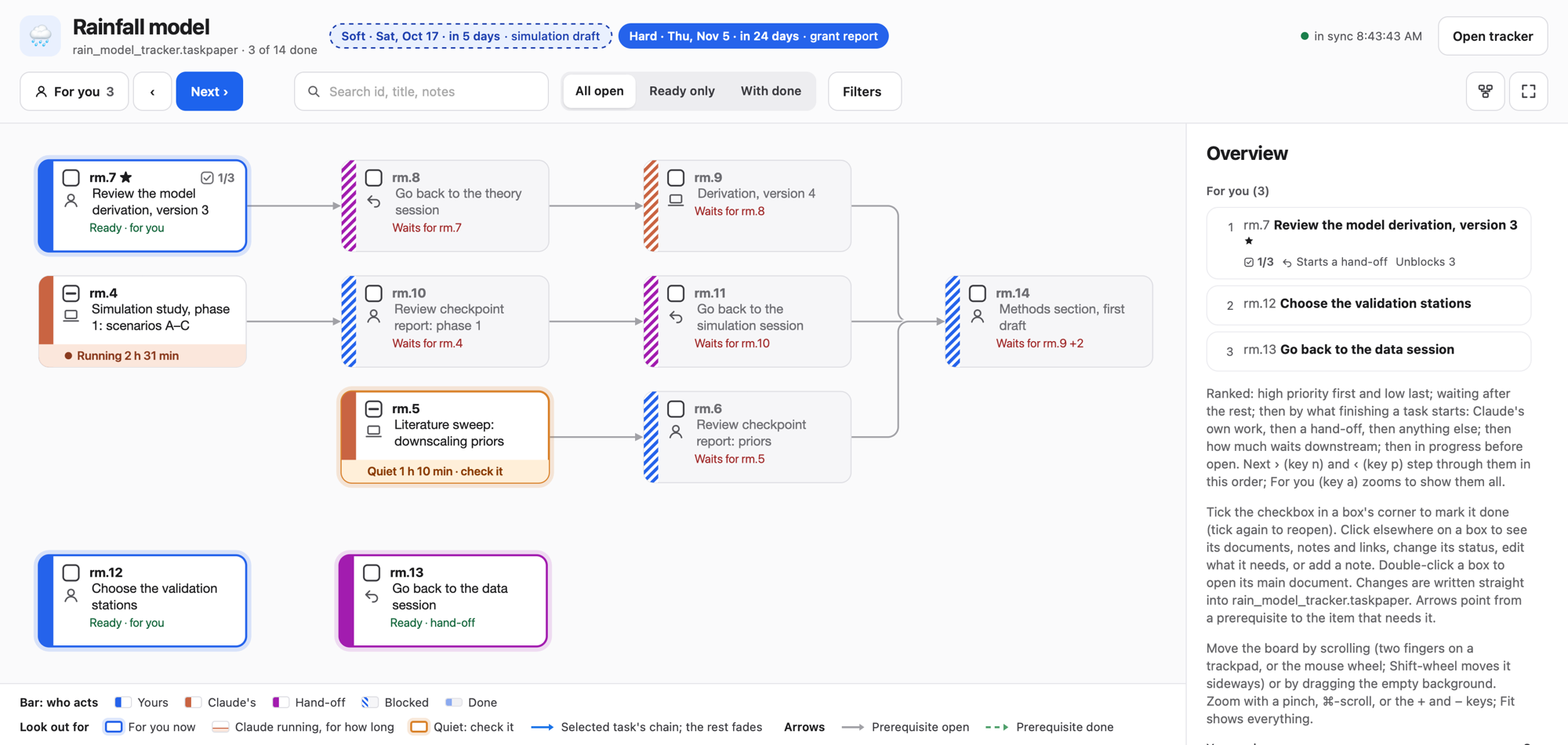1568x745 pixels.
Task: Tick the checkbox on card rm.14
Action: pos(978,293)
